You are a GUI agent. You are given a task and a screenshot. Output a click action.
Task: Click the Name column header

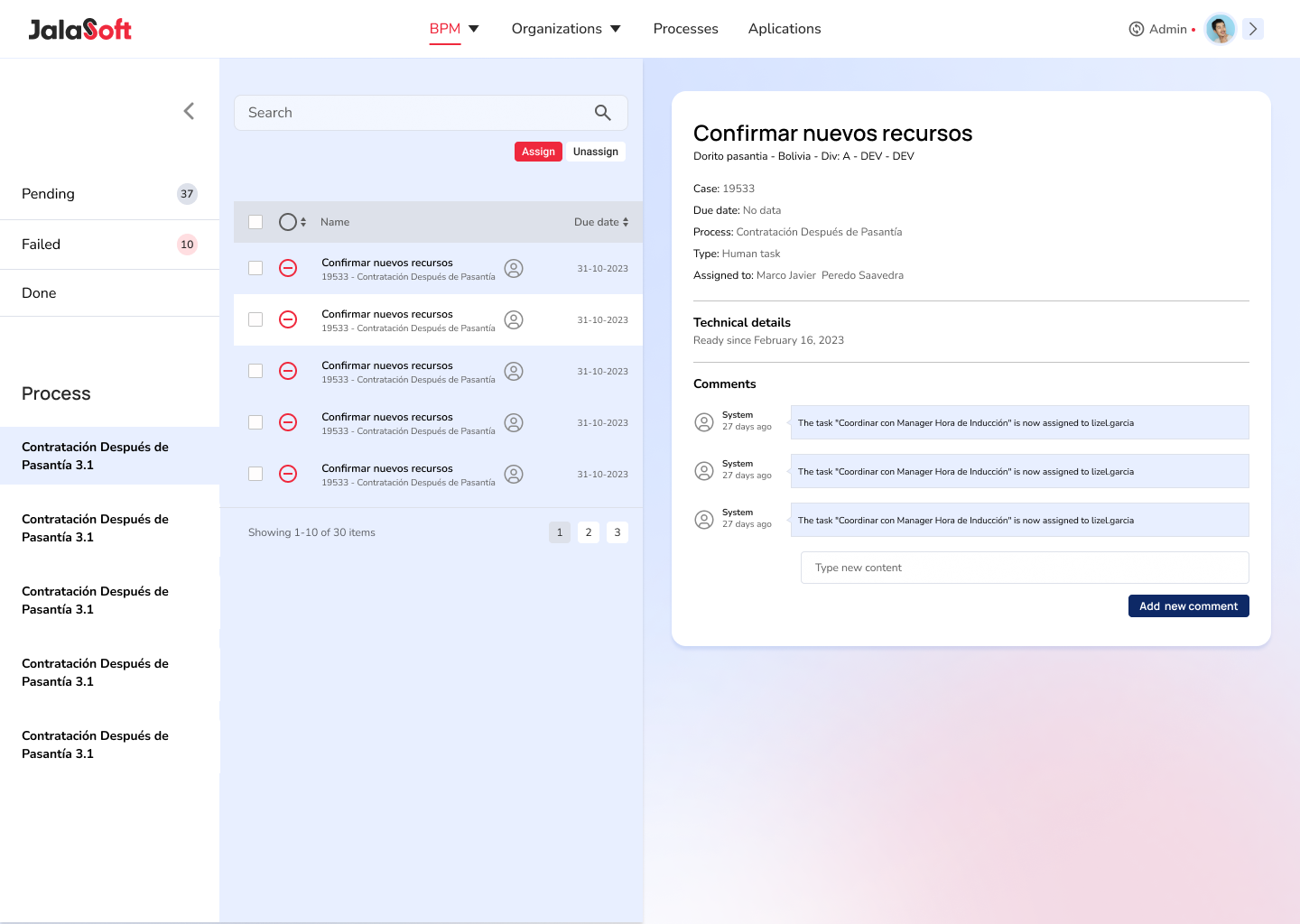(x=335, y=222)
